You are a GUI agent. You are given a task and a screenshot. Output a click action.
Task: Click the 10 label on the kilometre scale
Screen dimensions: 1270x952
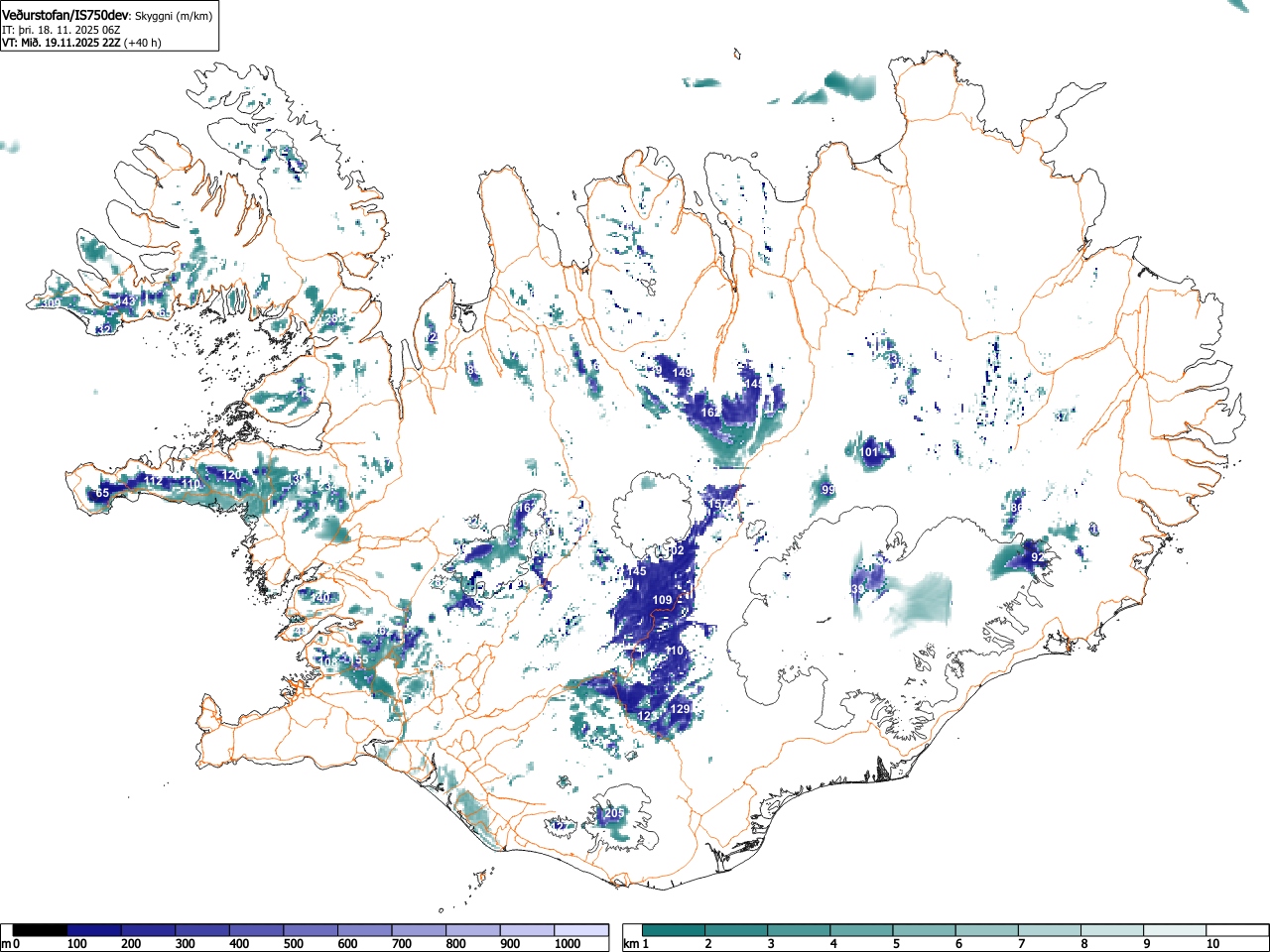pos(1212,944)
